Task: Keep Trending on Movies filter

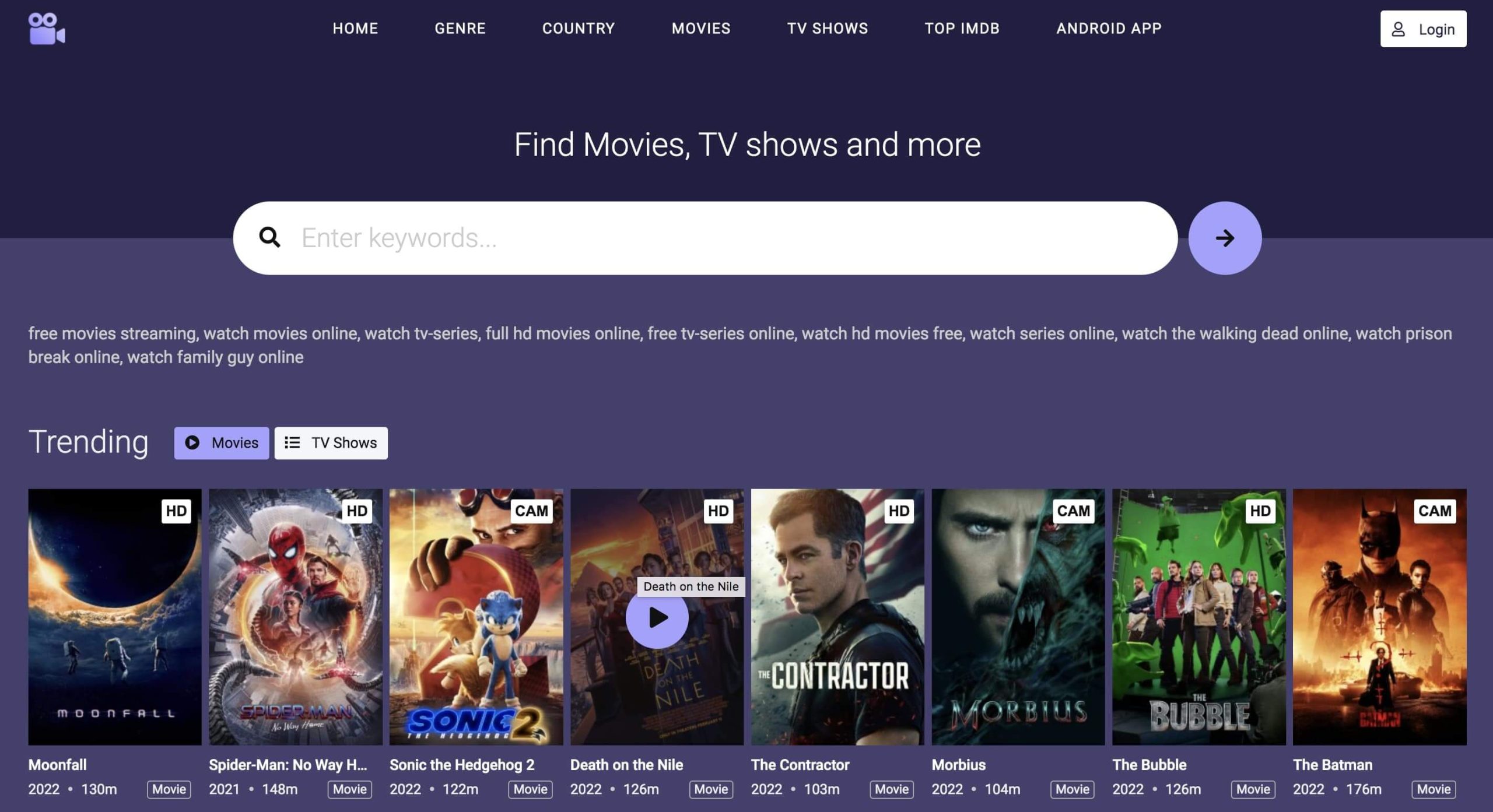Action: pos(221,442)
